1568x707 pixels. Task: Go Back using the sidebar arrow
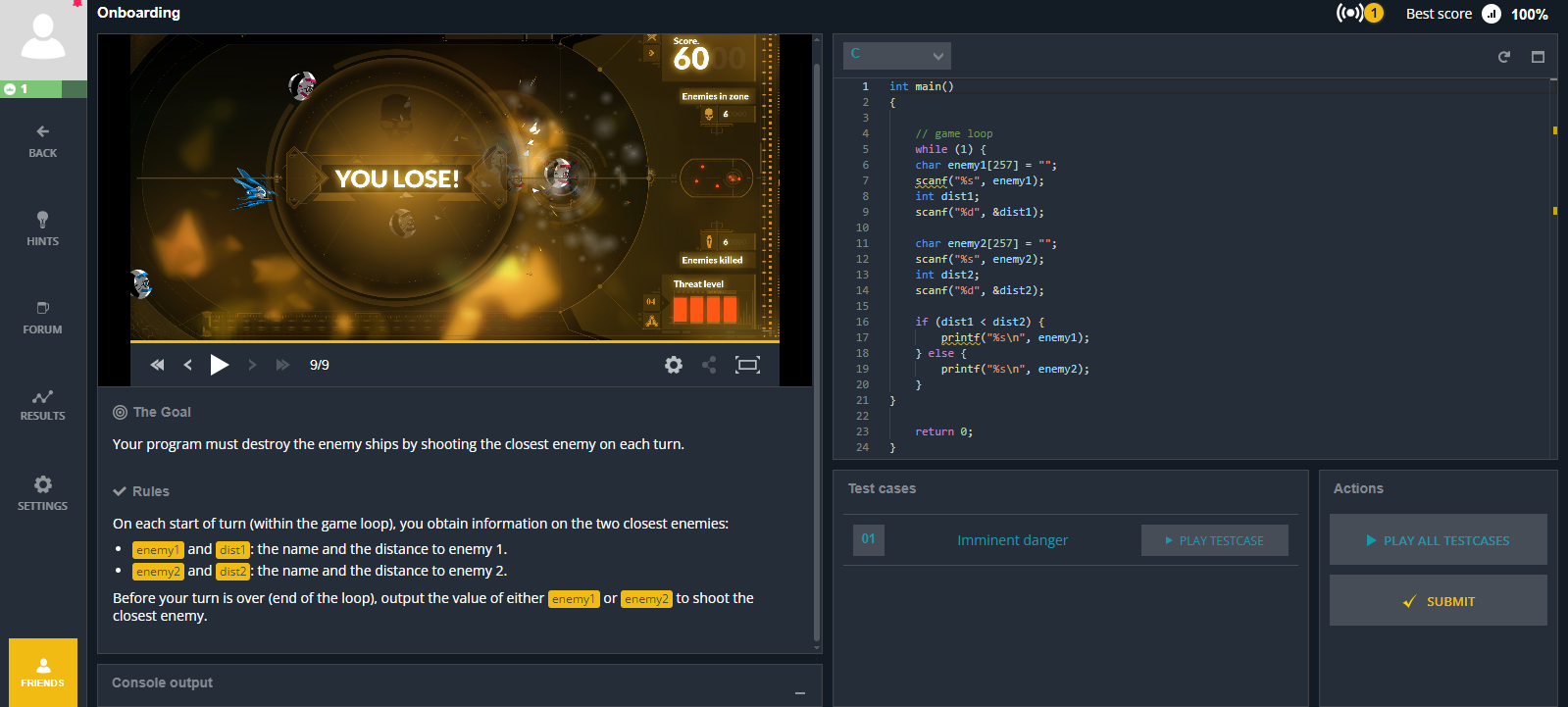pos(42,140)
